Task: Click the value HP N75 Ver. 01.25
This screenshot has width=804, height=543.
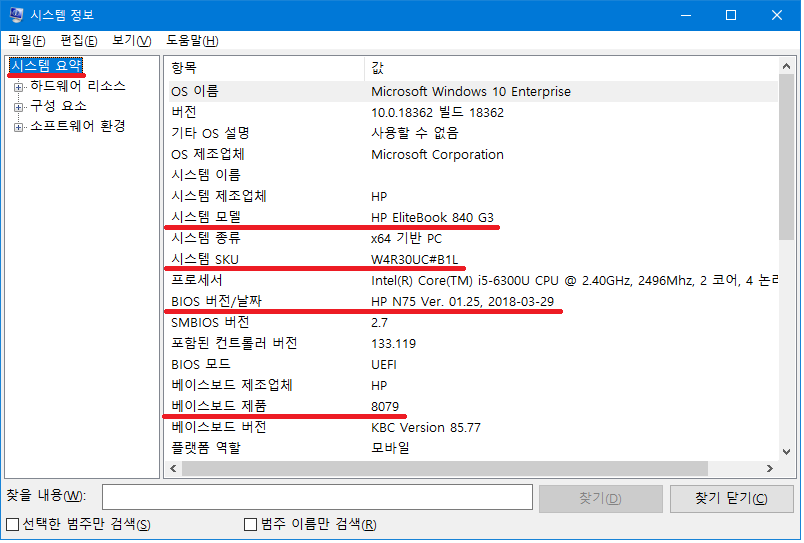Action: 463,301
